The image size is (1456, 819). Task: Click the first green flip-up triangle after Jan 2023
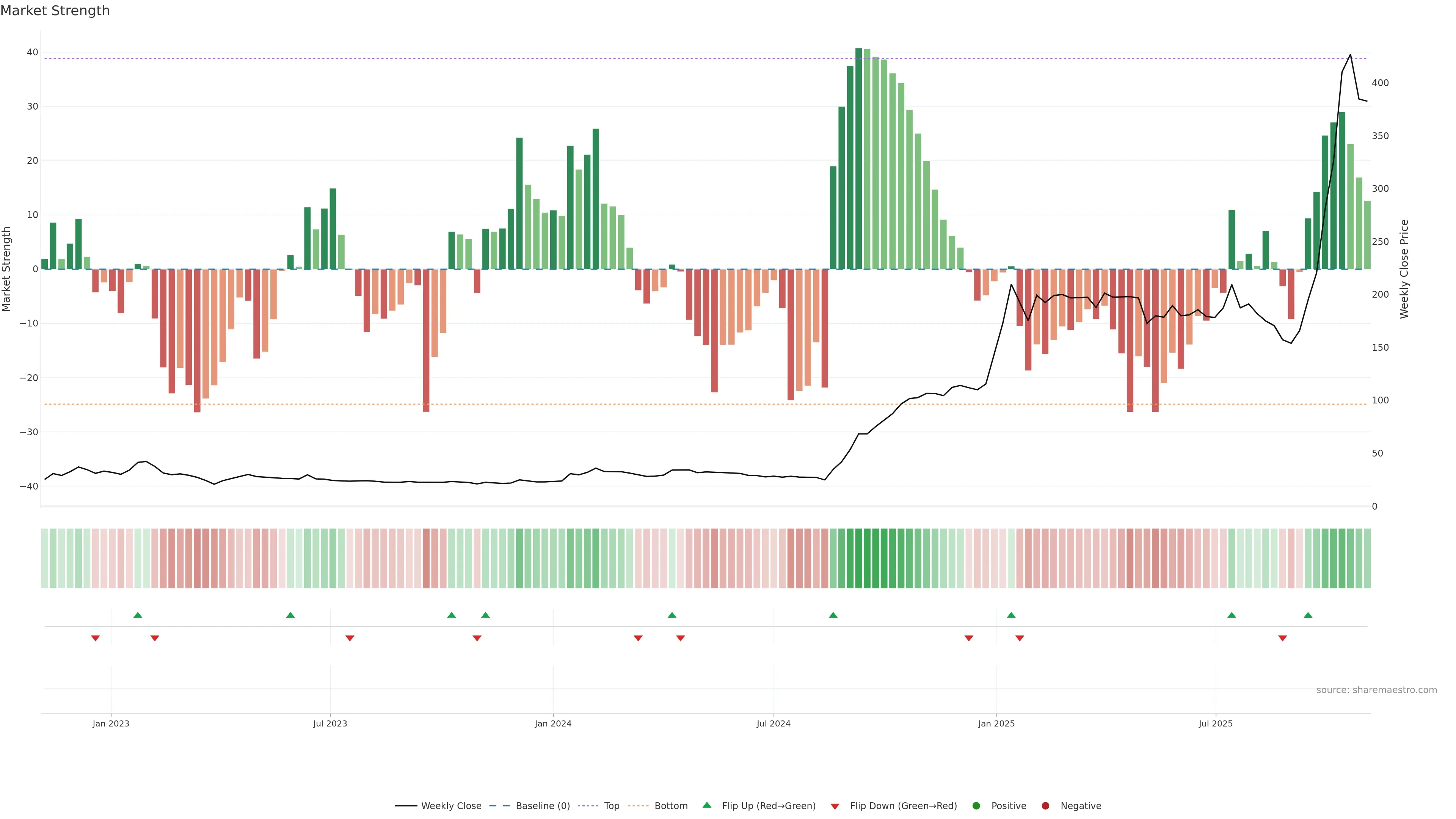[x=138, y=615]
